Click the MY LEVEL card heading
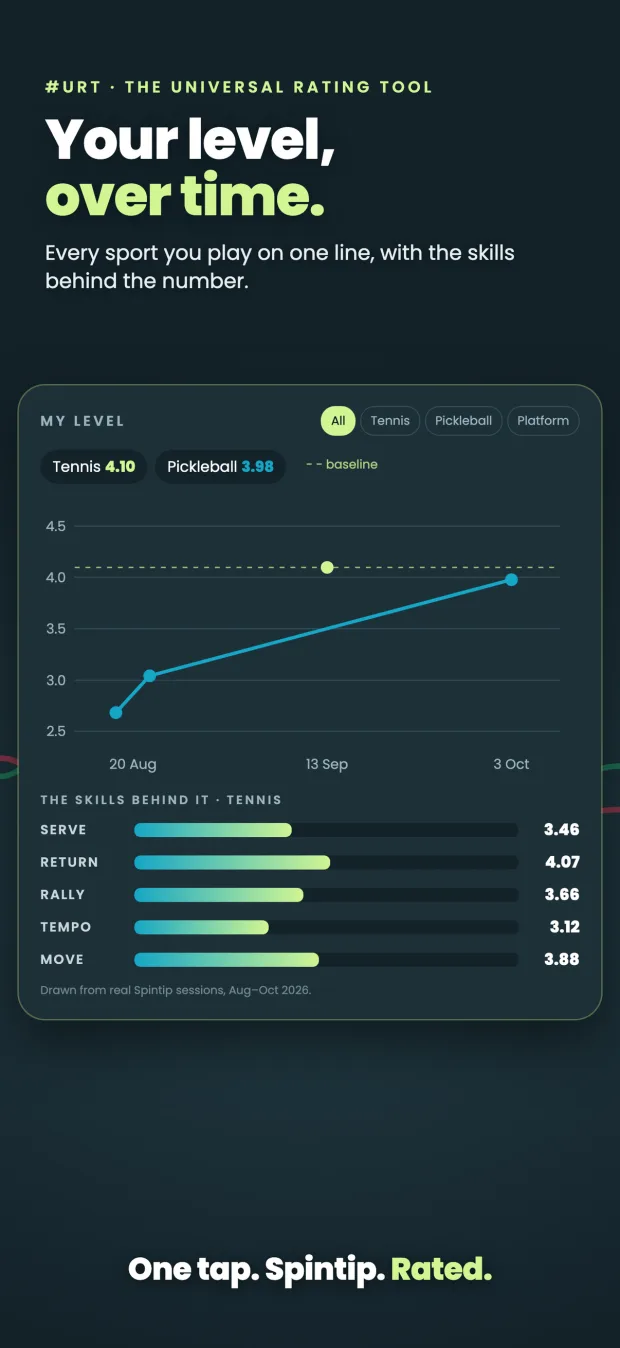Screen dimensions: 620x1348 point(82,421)
